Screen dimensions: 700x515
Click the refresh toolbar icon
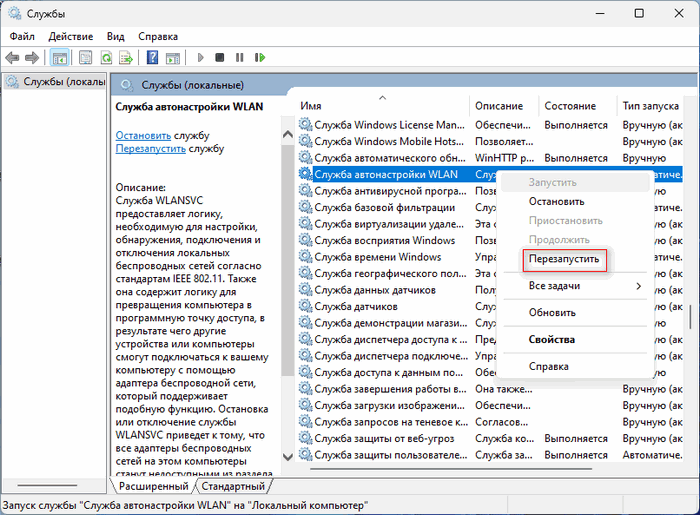(x=105, y=58)
